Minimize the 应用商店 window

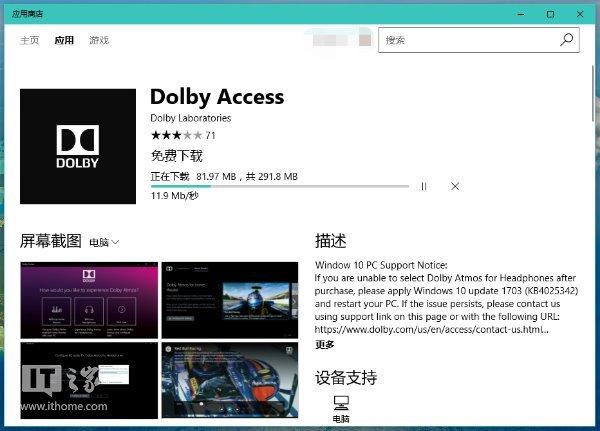(521, 14)
